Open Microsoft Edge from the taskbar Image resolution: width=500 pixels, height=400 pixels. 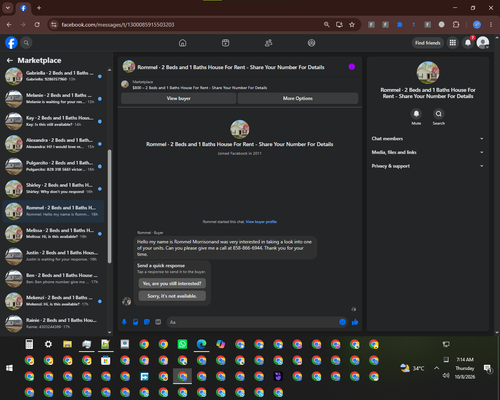(x=201, y=344)
